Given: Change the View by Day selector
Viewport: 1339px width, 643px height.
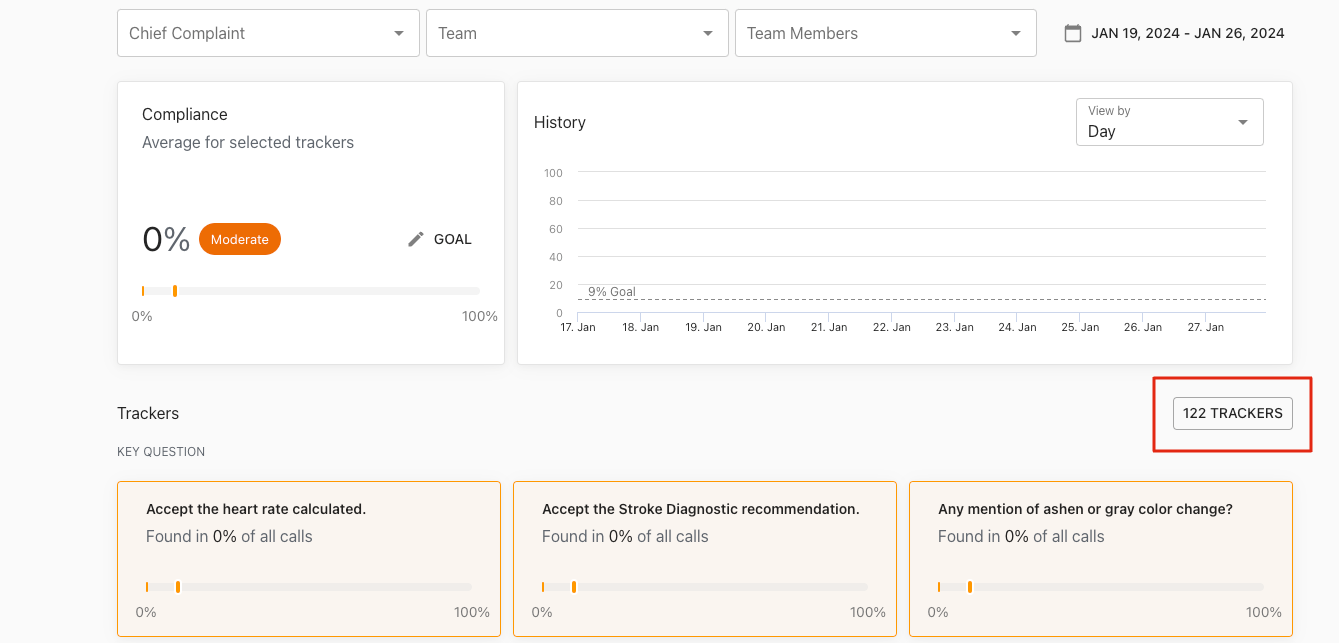Looking at the screenshot, I should tap(1169, 122).
